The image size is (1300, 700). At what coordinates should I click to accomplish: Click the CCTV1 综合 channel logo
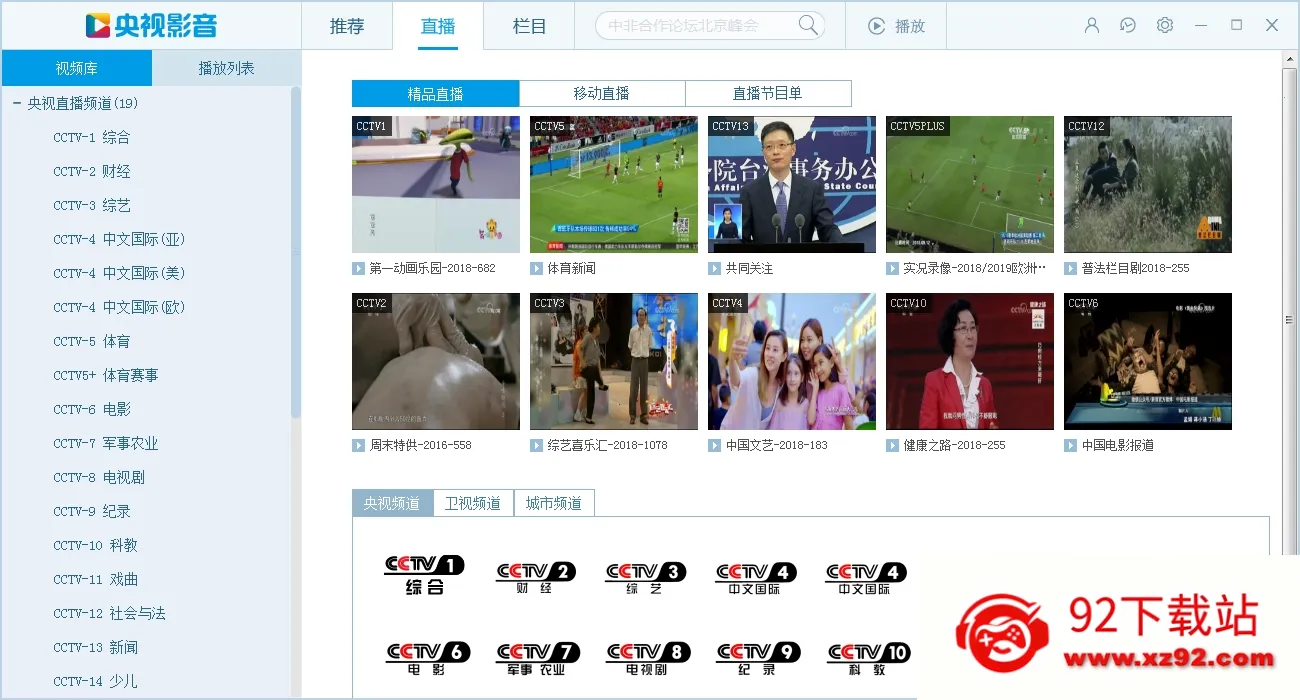[x=425, y=576]
